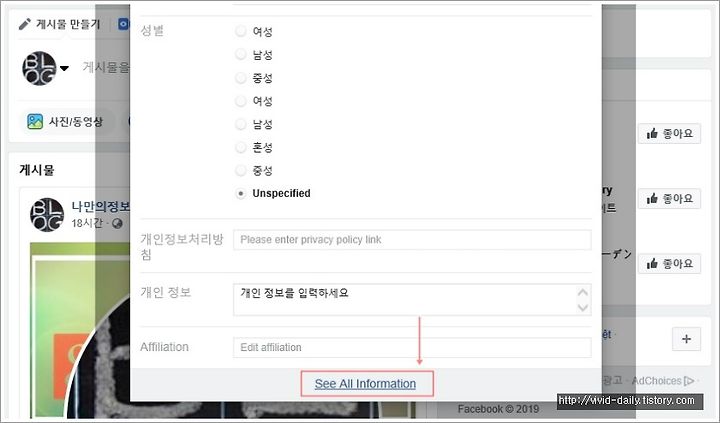Select the Unspecified gender radio button
Screen dimensions: 720x423
click(241, 193)
